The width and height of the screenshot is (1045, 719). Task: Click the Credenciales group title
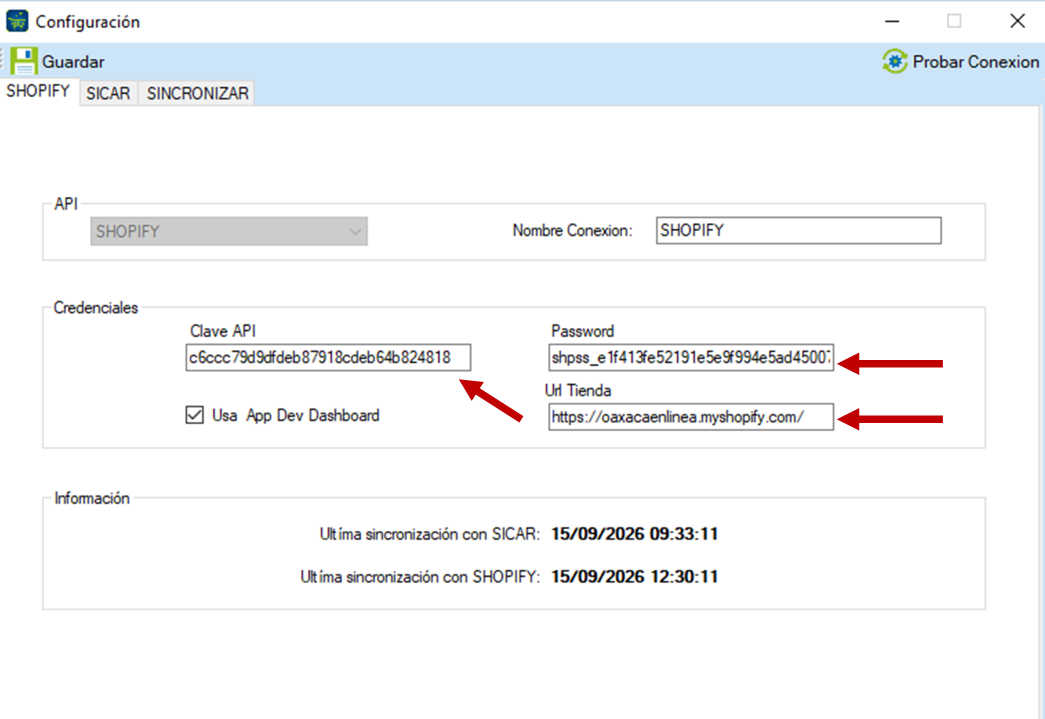click(x=95, y=308)
